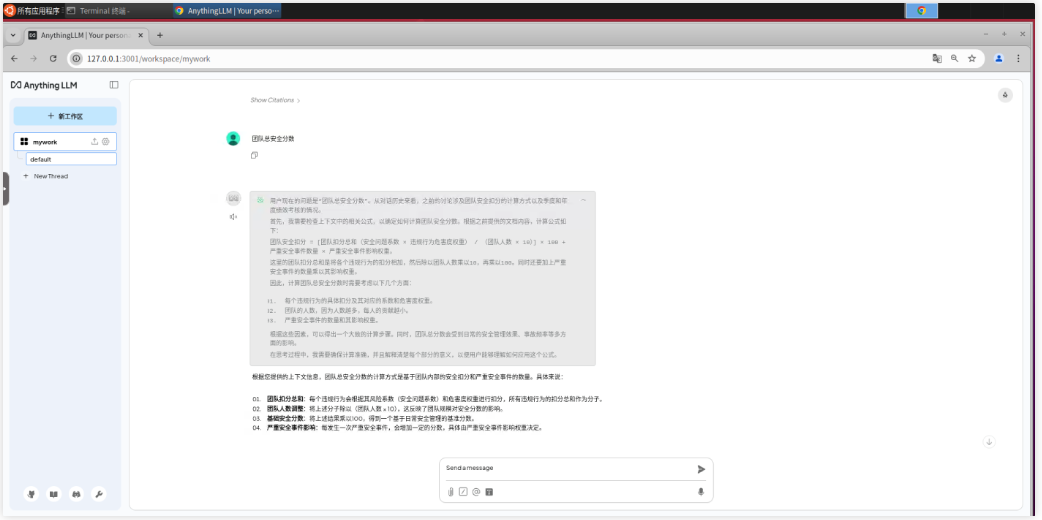Select the AnythingLLM browser tab

[85, 35]
